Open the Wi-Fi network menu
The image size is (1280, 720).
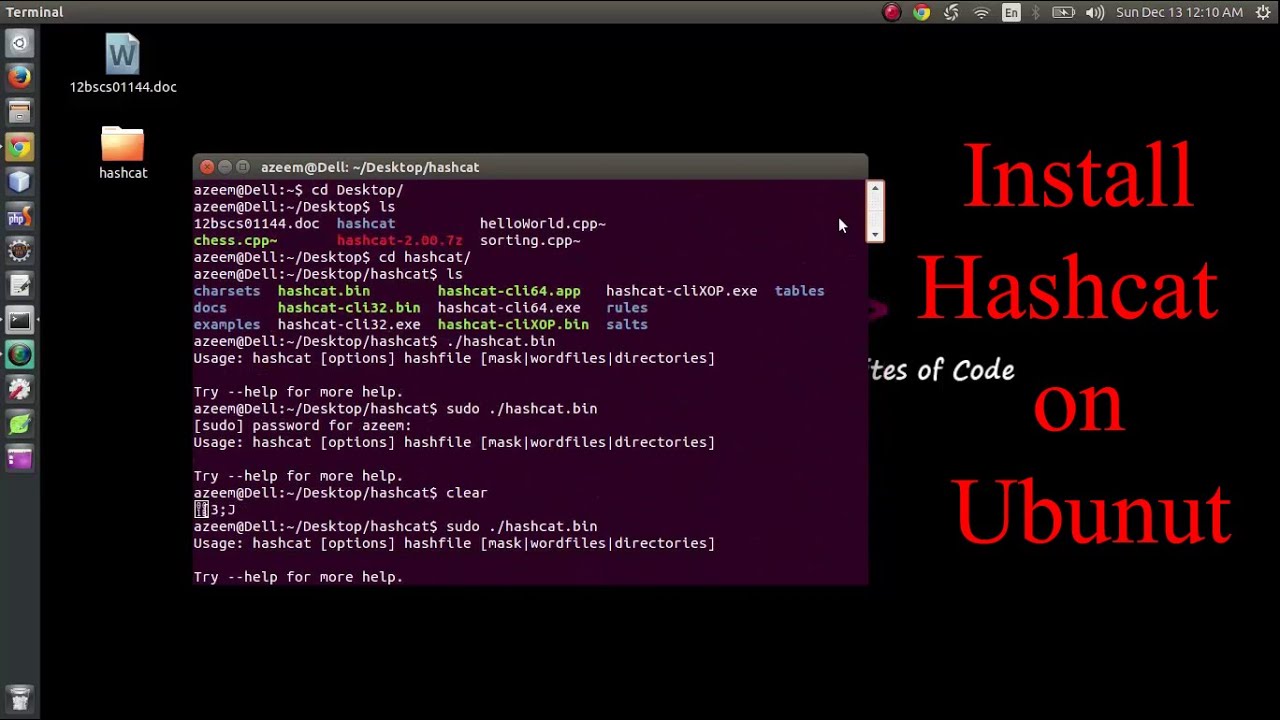click(981, 12)
